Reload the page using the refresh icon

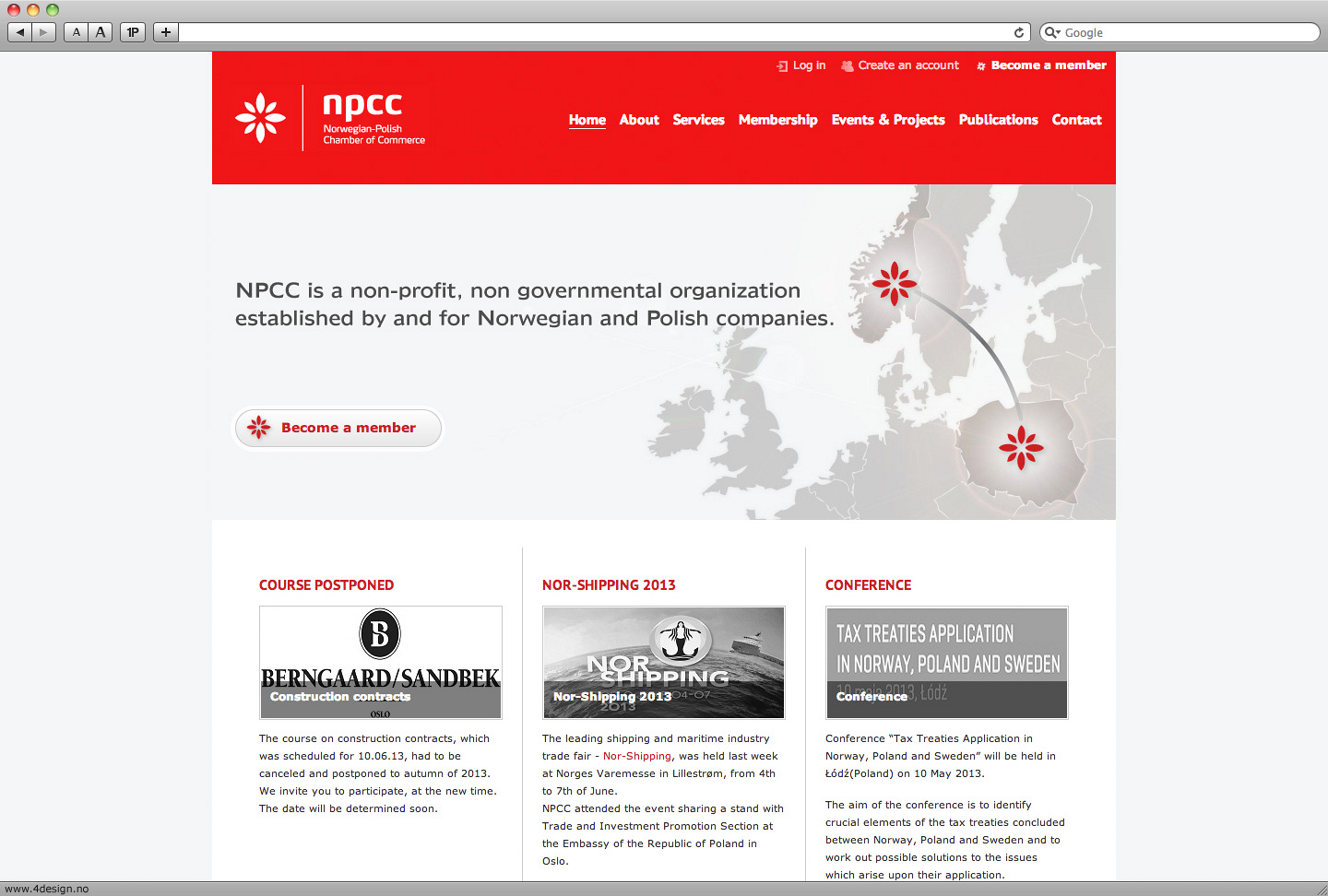click(x=1019, y=32)
